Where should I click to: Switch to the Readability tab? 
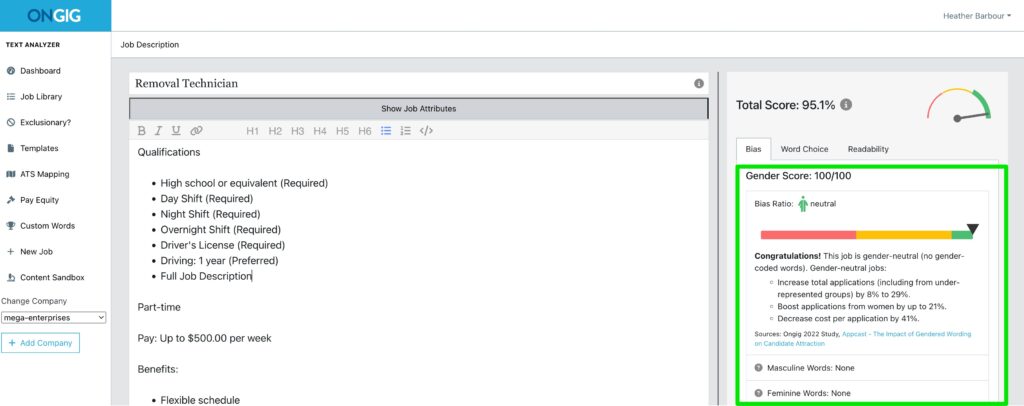868,149
